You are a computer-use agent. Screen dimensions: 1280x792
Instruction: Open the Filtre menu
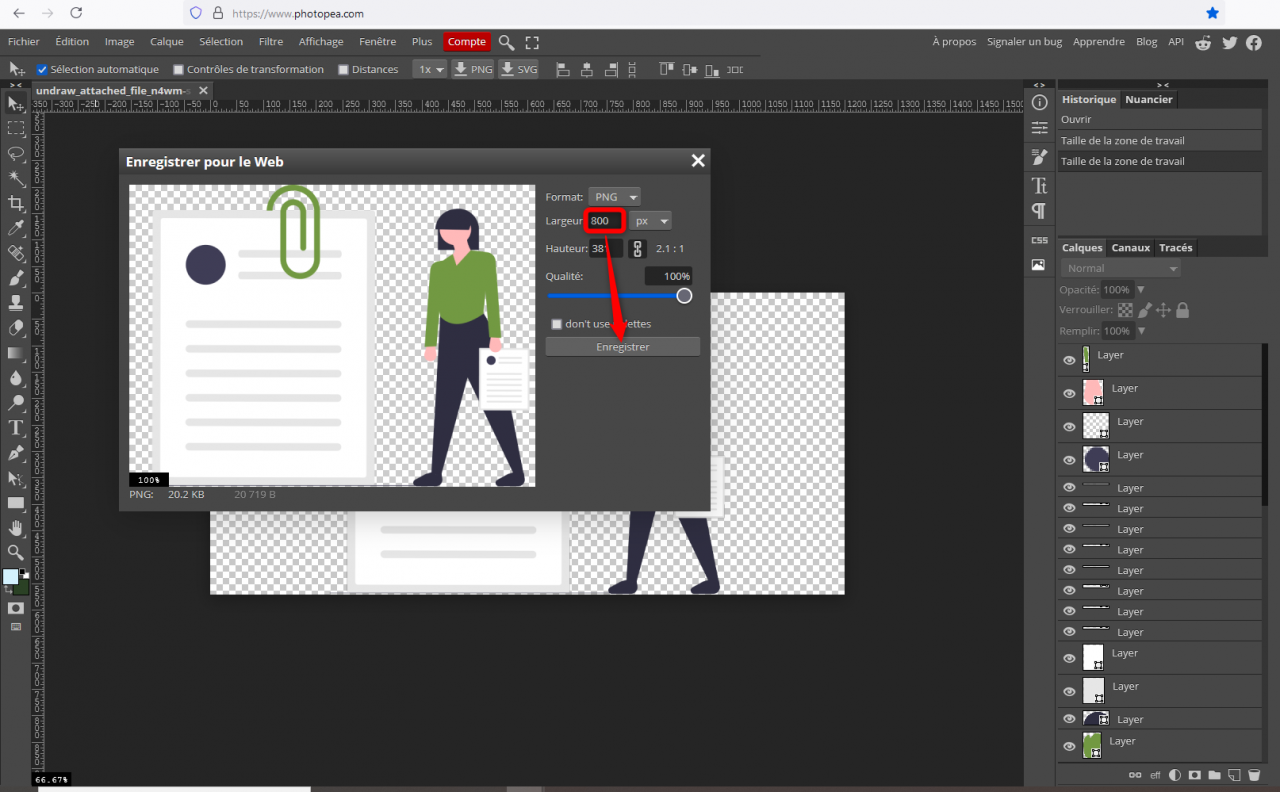(x=270, y=42)
